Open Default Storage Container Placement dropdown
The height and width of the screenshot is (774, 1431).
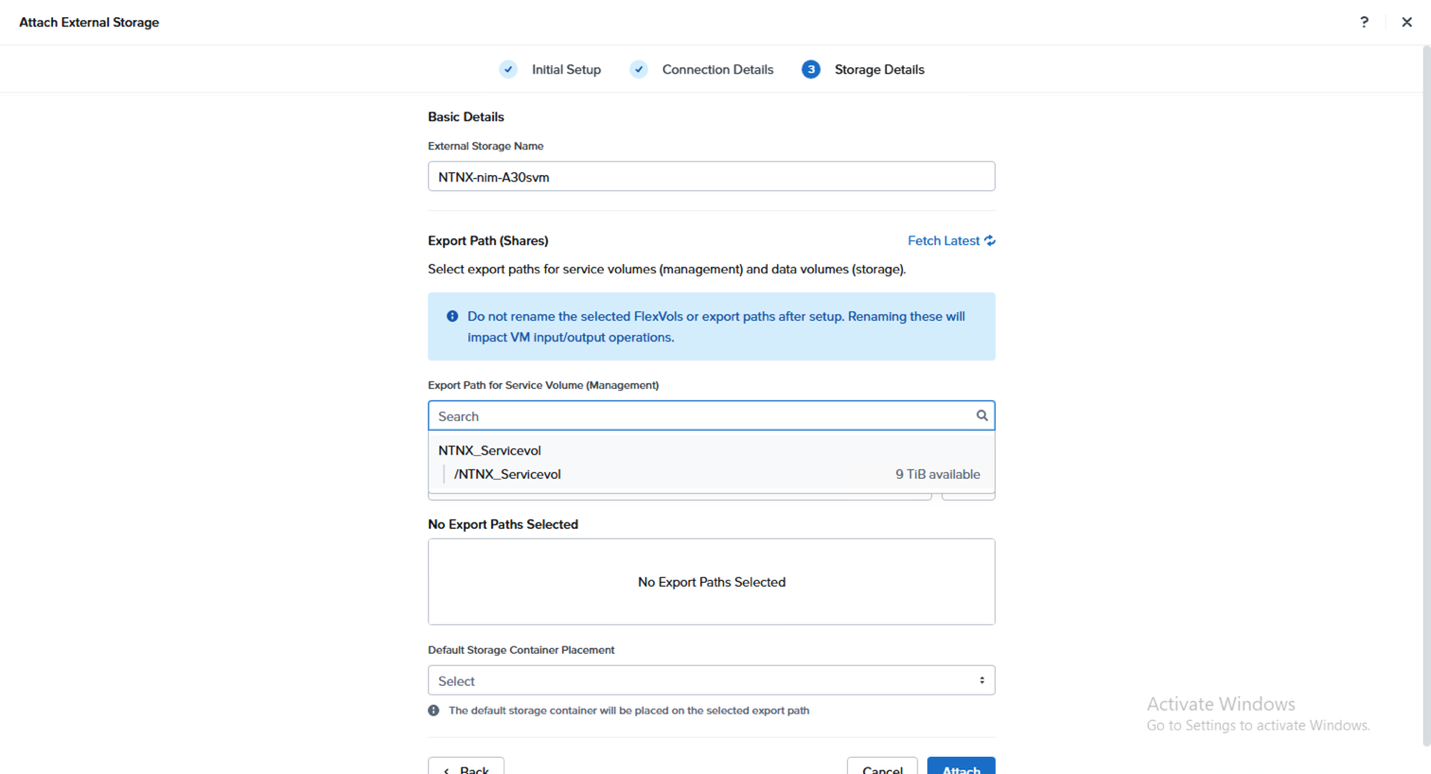[711, 680]
